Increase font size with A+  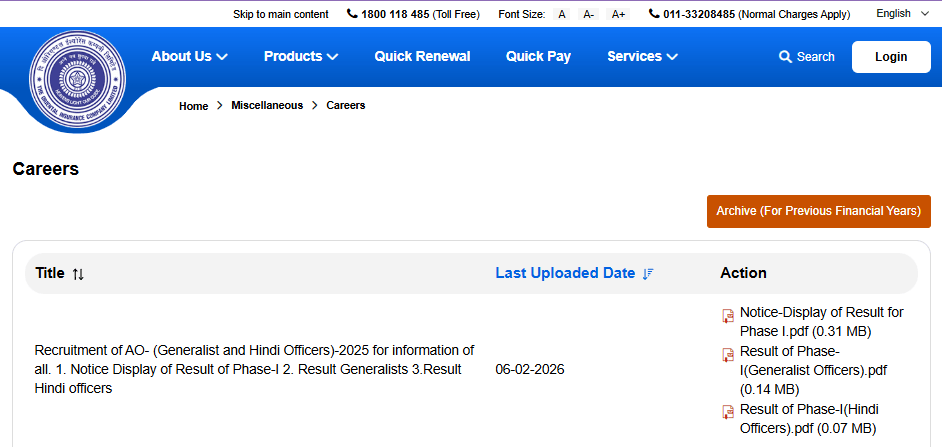point(618,14)
